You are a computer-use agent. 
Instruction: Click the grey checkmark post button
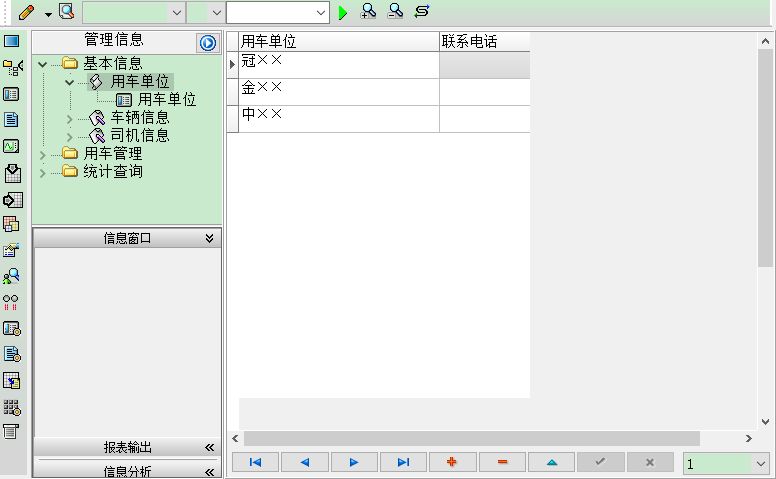point(600,462)
